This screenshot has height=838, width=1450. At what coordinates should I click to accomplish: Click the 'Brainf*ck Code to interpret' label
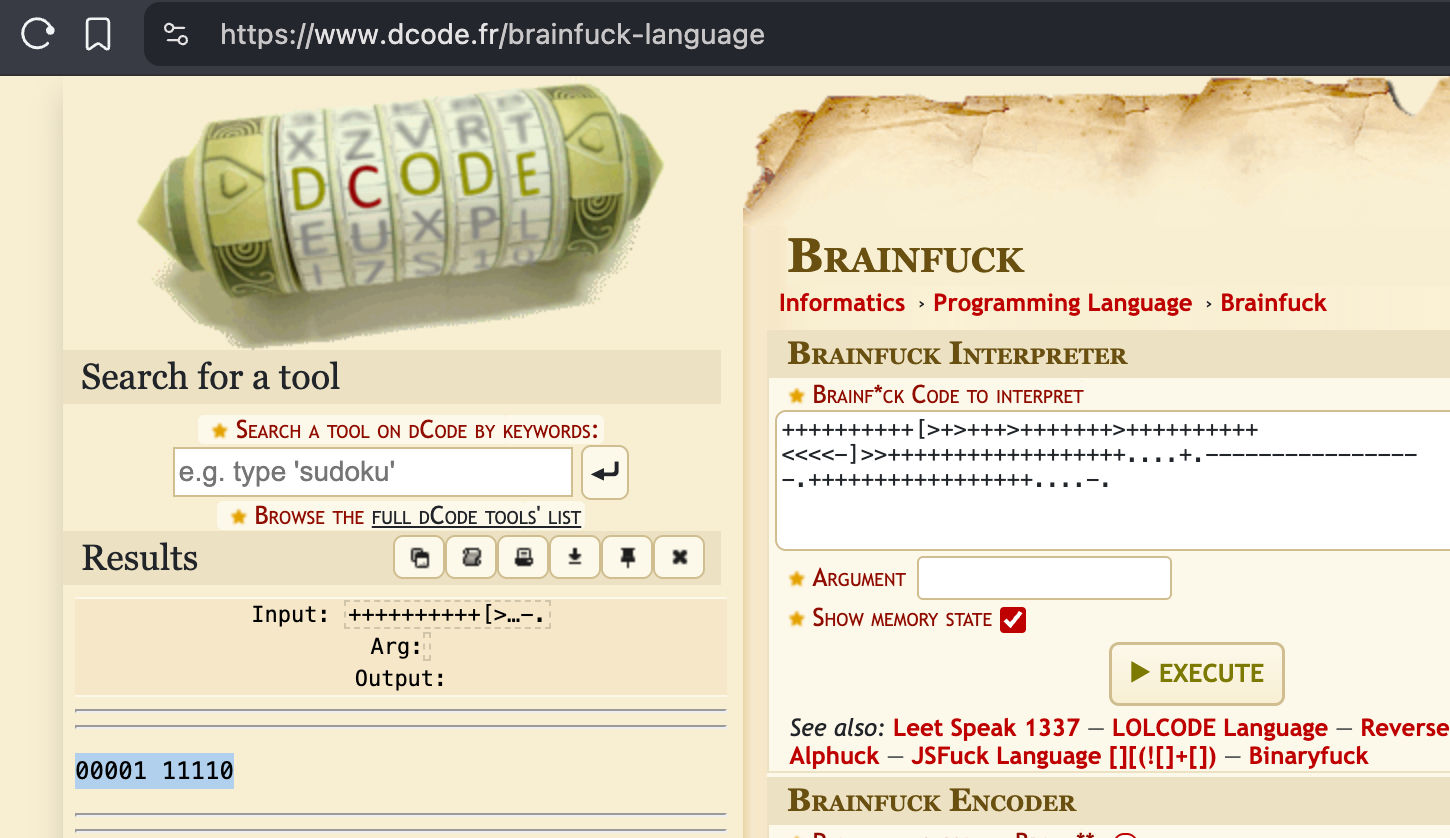point(948,395)
